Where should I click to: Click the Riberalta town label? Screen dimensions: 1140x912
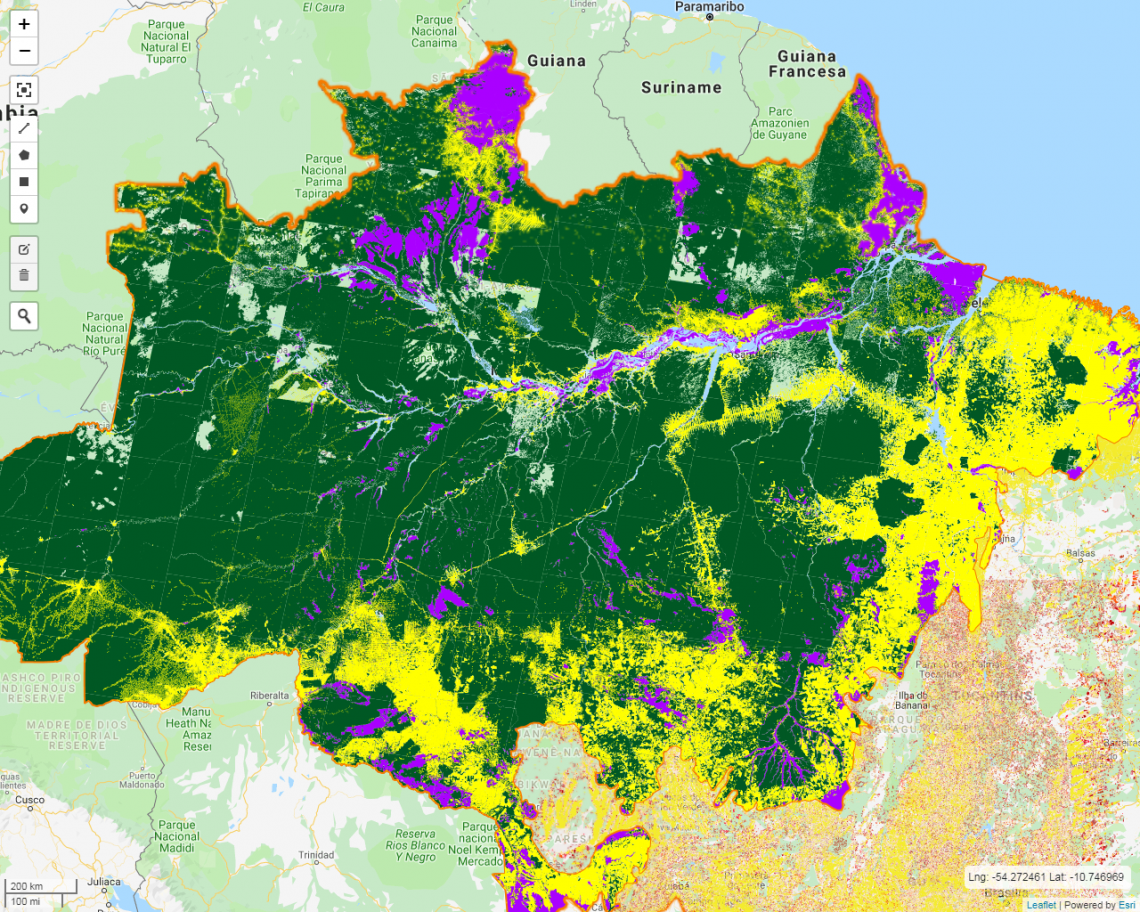(x=269, y=694)
